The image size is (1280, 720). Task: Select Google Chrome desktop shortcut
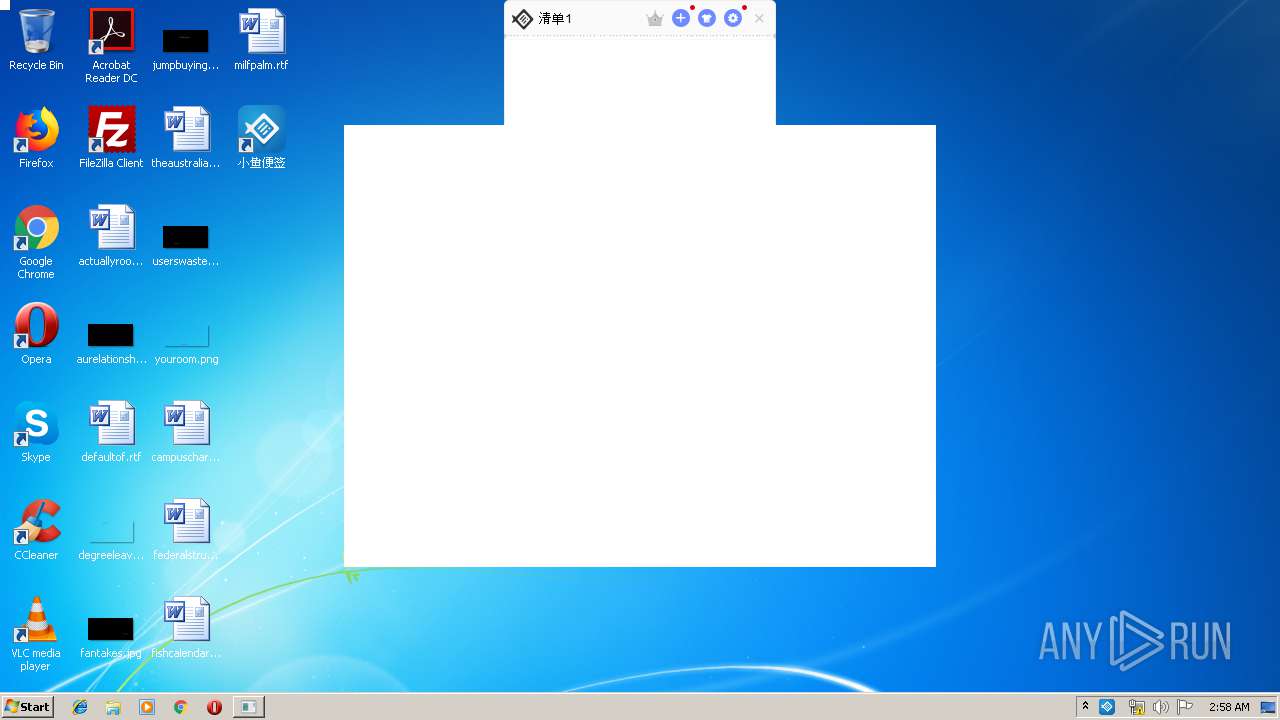tap(36, 242)
